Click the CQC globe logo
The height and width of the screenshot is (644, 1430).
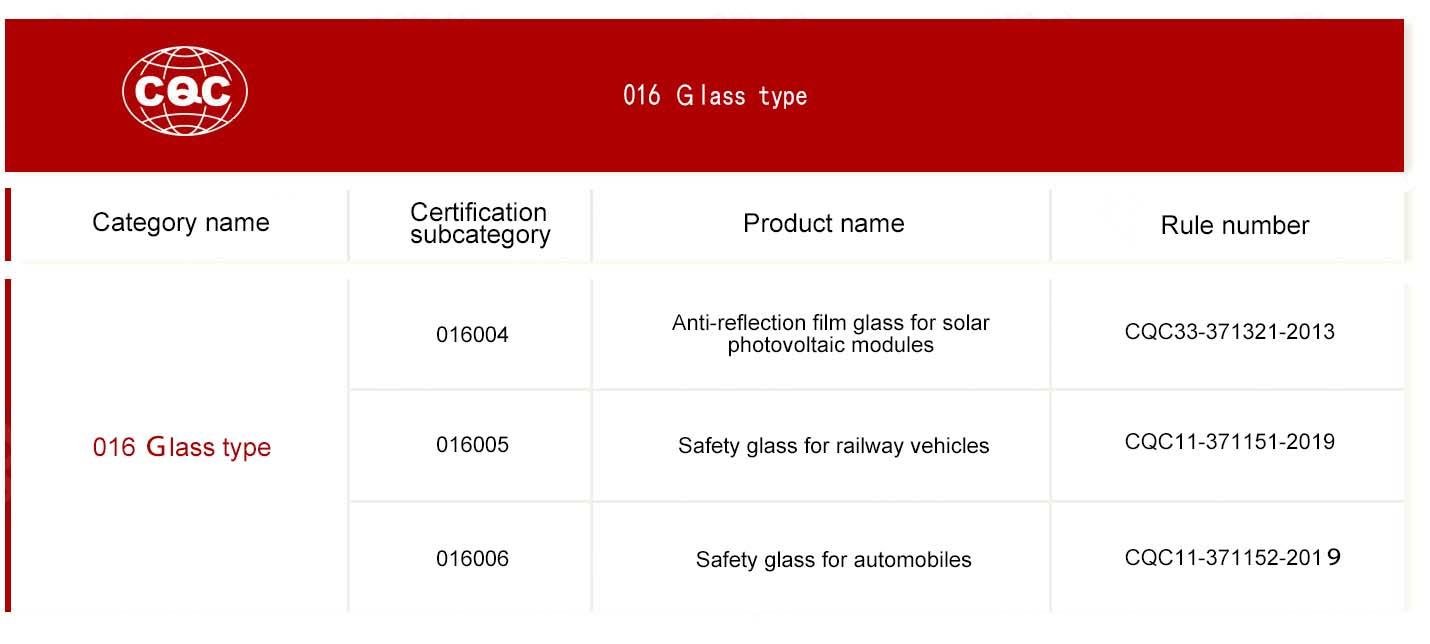[x=185, y=90]
